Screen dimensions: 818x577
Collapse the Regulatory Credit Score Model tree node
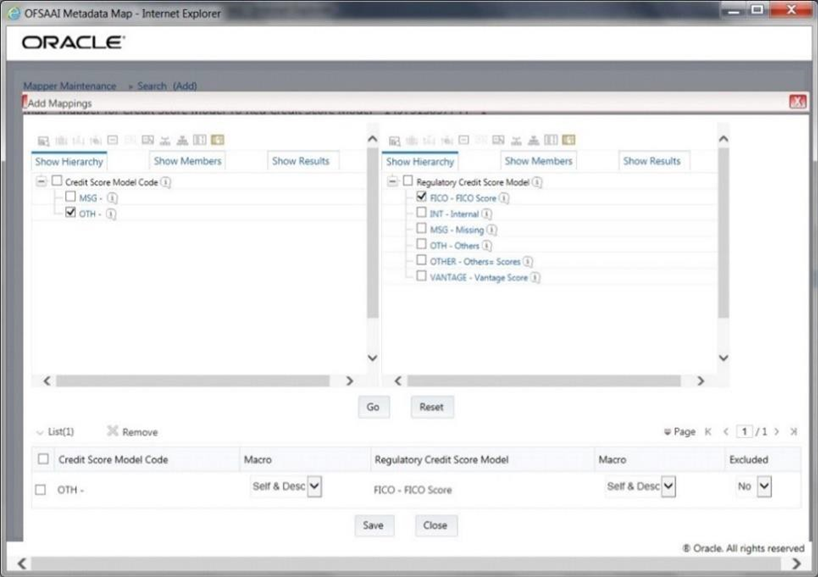pyautogui.click(x=392, y=182)
